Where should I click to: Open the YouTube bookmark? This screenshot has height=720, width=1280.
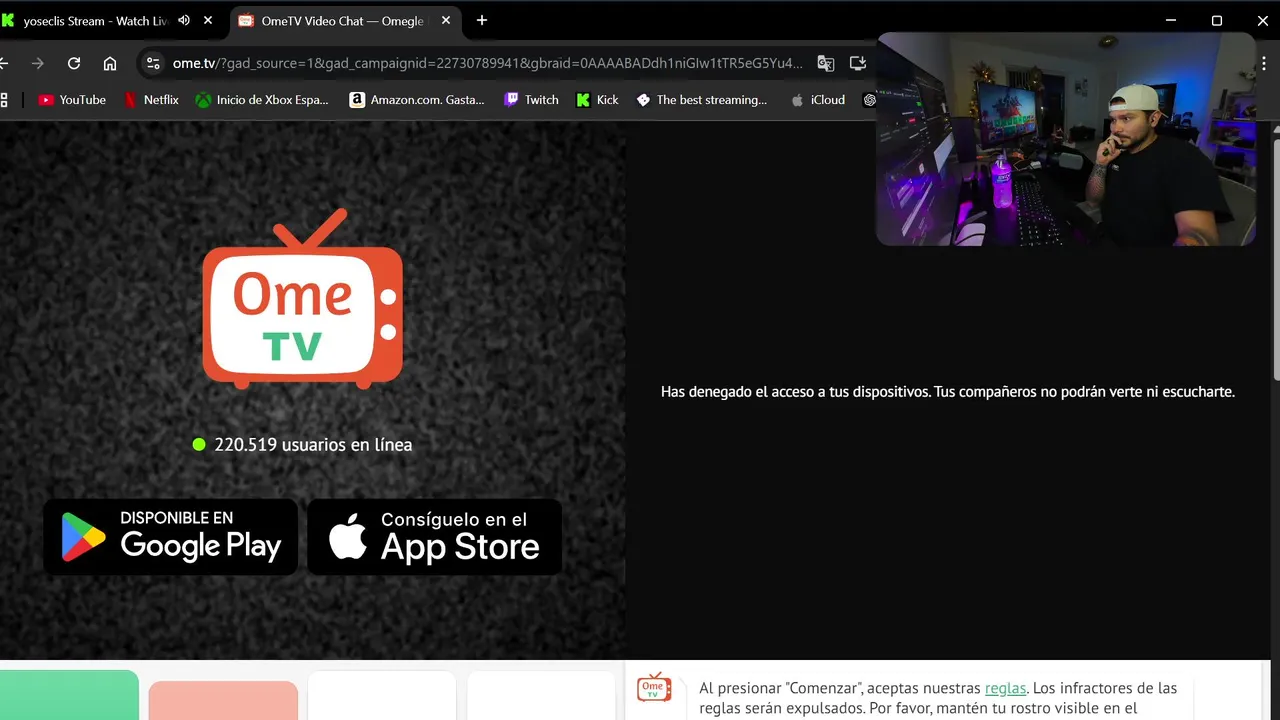(72, 100)
